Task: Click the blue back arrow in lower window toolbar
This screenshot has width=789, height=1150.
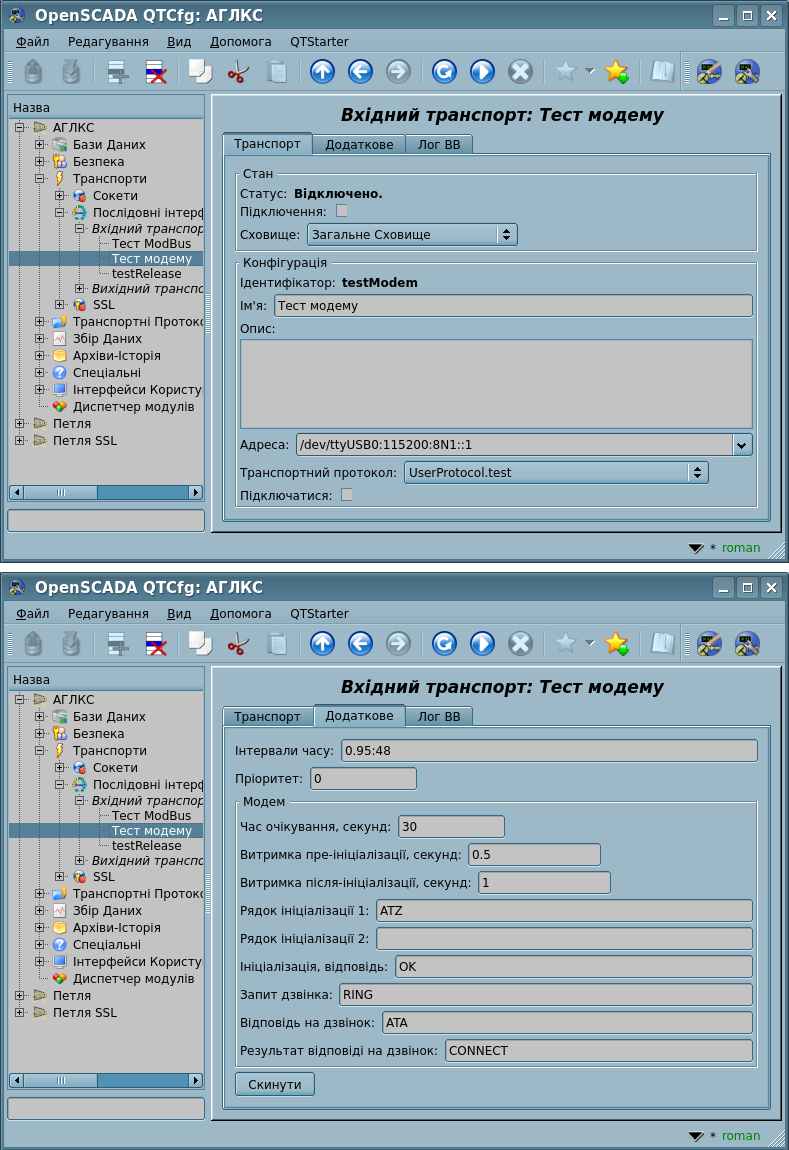Action: coord(360,644)
